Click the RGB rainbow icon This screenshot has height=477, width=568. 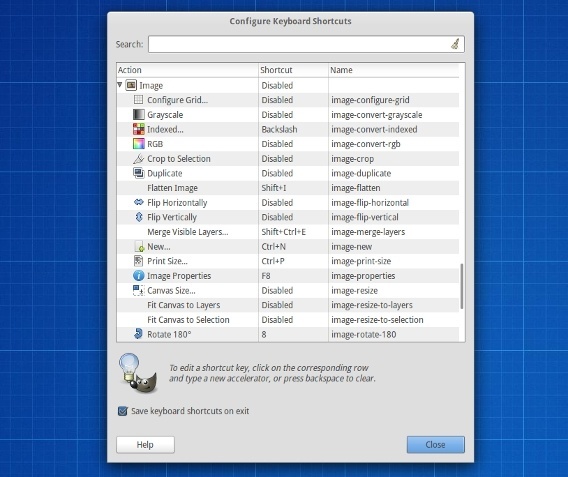pyautogui.click(x=138, y=144)
